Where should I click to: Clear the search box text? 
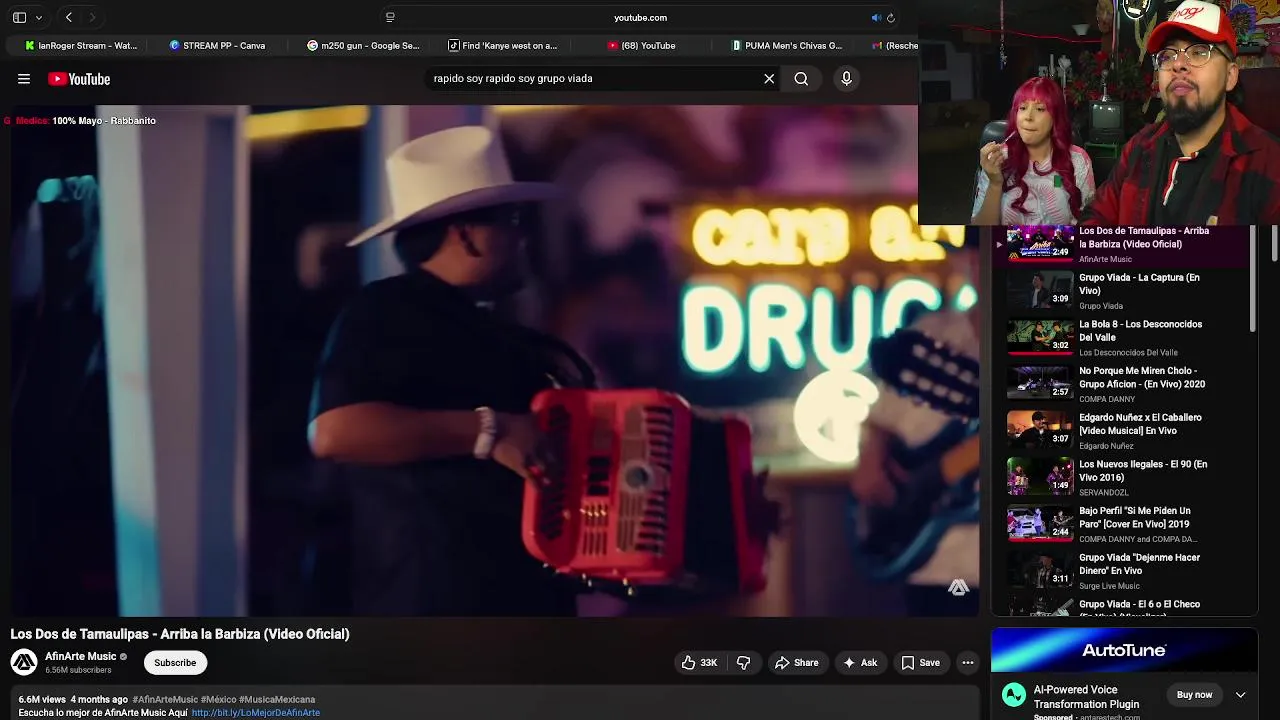[769, 78]
